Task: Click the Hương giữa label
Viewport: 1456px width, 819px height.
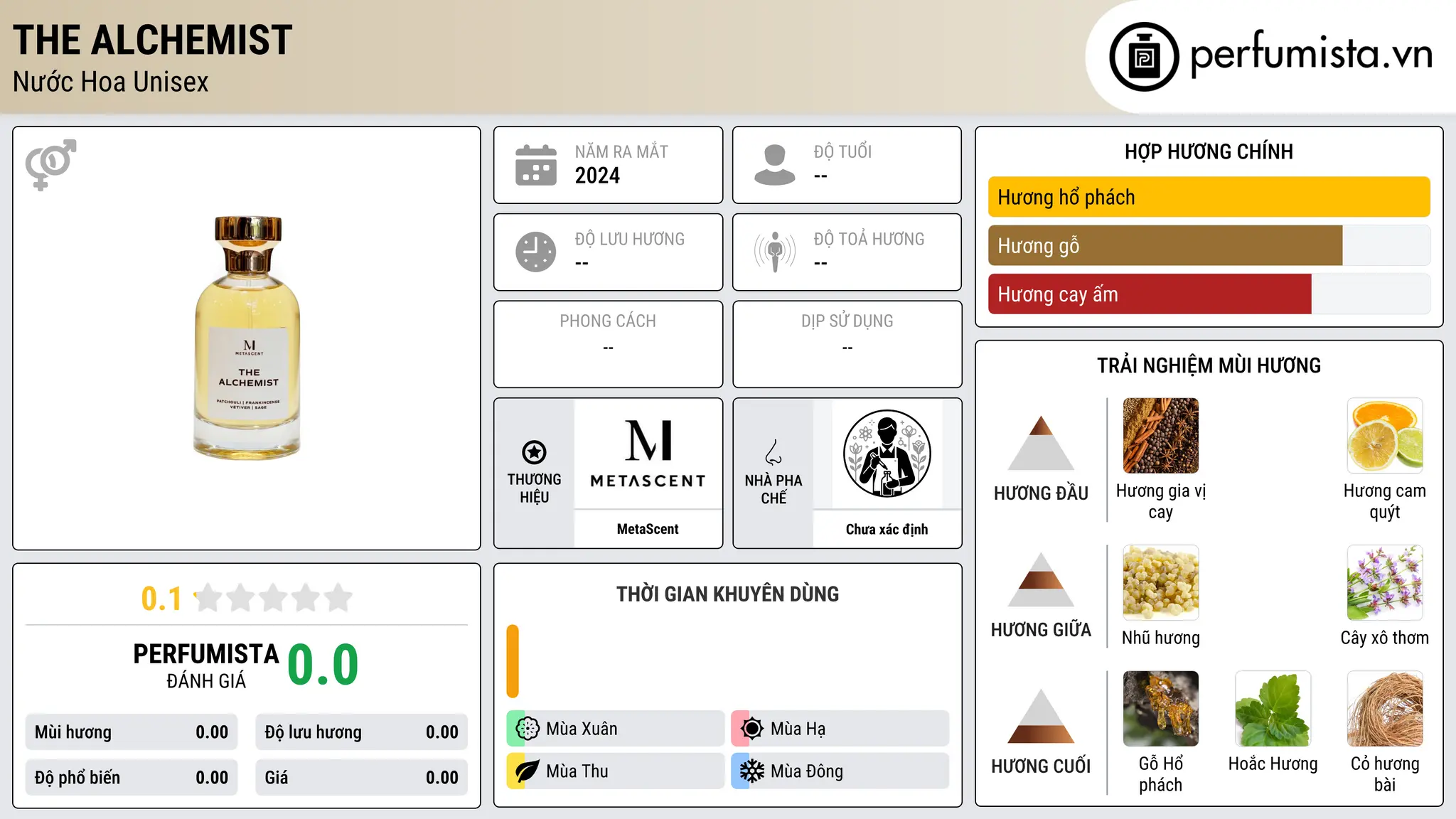Action: click(1041, 630)
